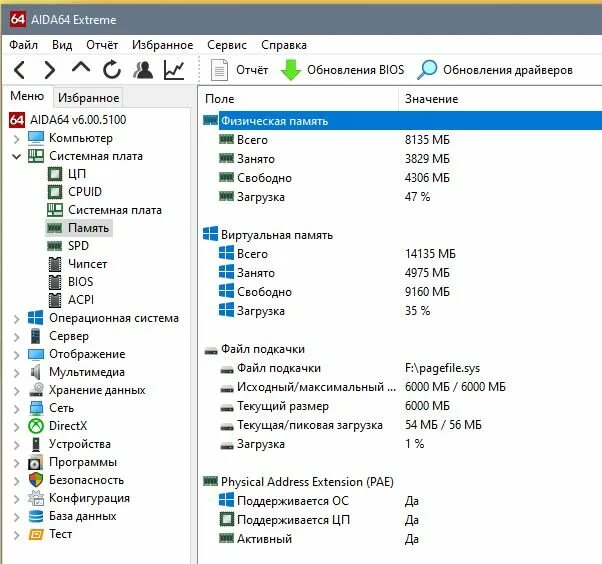Select the Текущая/пиковая загрузка row
The width and height of the screenshot is (602, 564).
click(x=402, y=425)
